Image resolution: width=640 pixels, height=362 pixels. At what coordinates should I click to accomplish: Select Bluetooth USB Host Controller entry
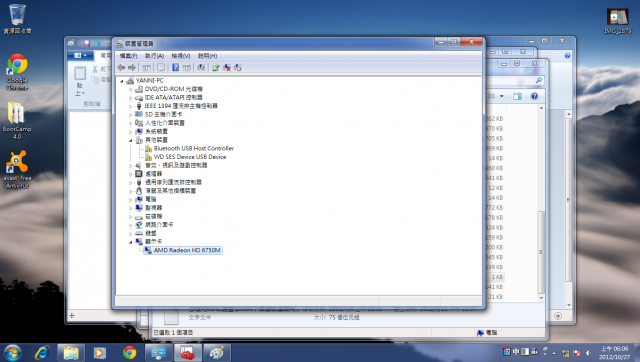[193, 149]
